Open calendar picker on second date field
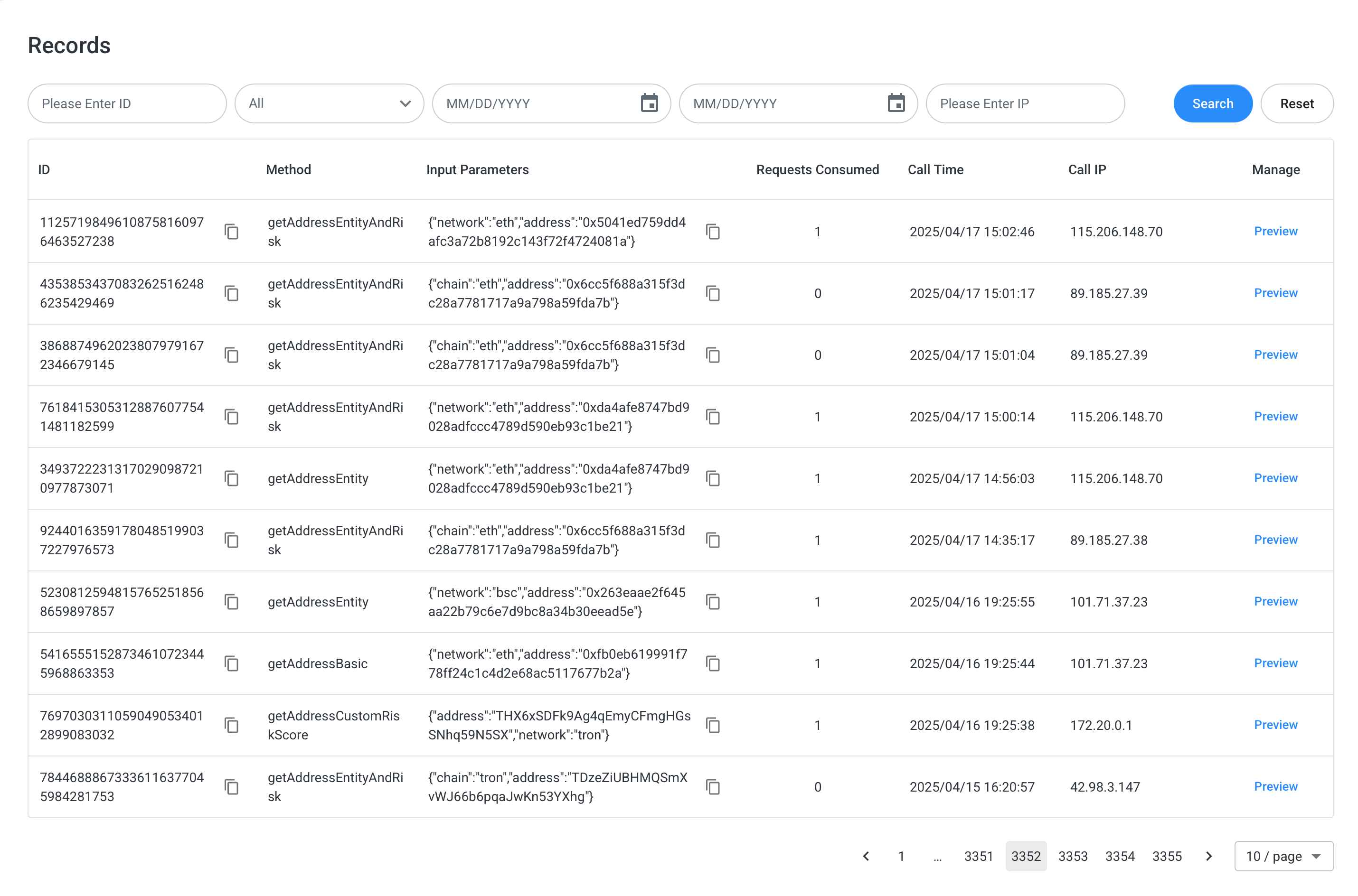Image resolution: width=1358 pixels, height=896 pixels. [x=896, y=103]
